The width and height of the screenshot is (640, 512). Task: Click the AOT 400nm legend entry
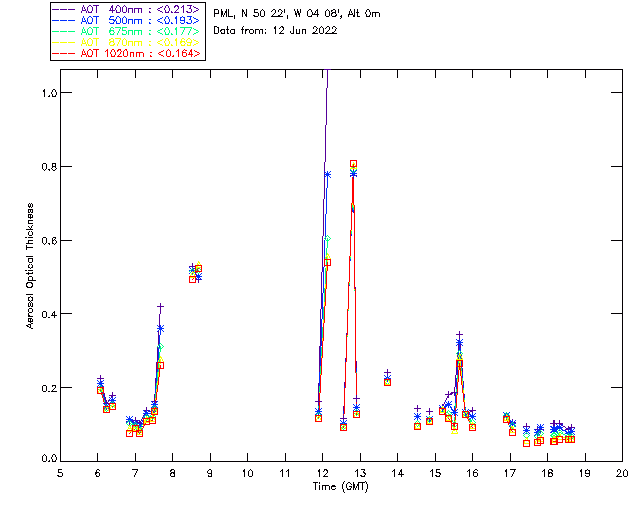pyautogui.click(x=126, y=9)
